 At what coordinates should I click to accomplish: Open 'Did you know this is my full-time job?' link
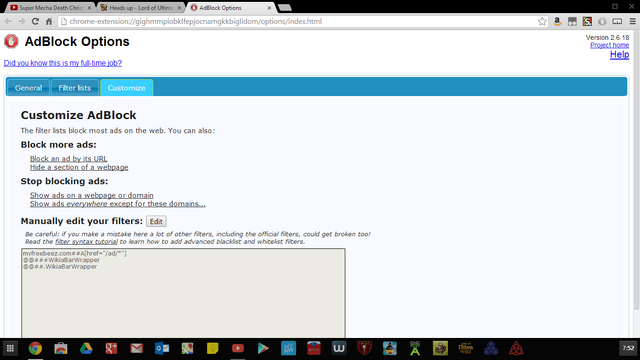pyautogui.click(x=63, y=63)
